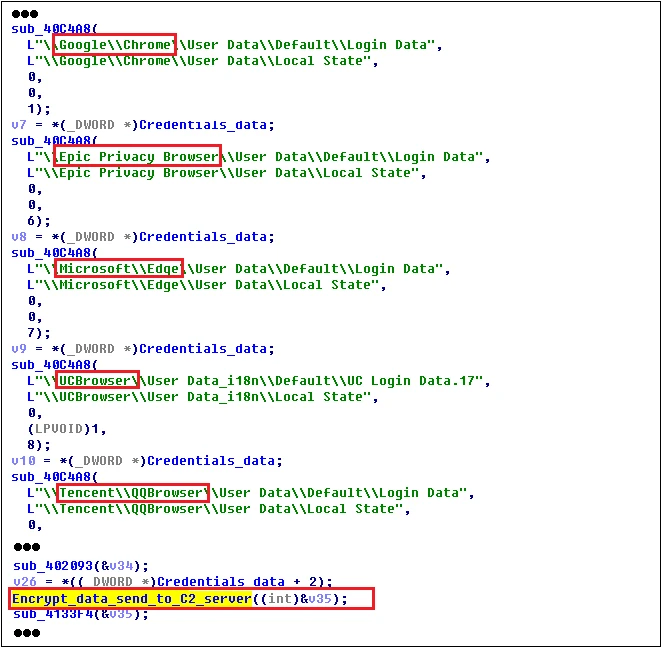Click the argument "8);" in the UCBrowser call
The image size is (664, 649).
click(x=39, y=445)
